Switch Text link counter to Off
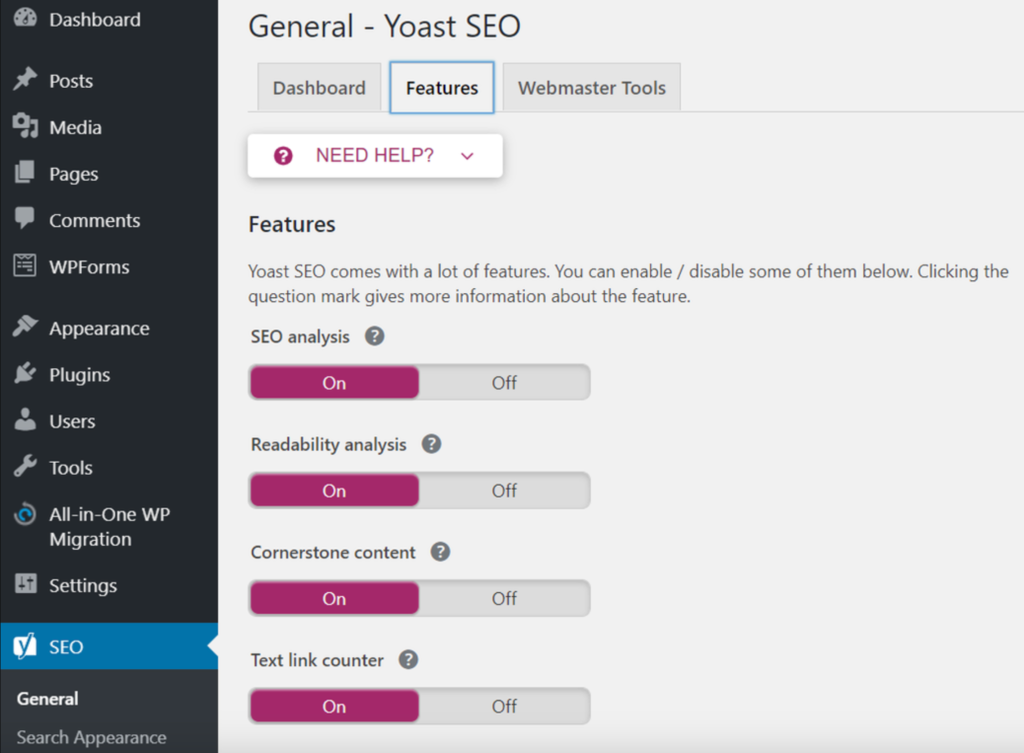 coord(503,706)
